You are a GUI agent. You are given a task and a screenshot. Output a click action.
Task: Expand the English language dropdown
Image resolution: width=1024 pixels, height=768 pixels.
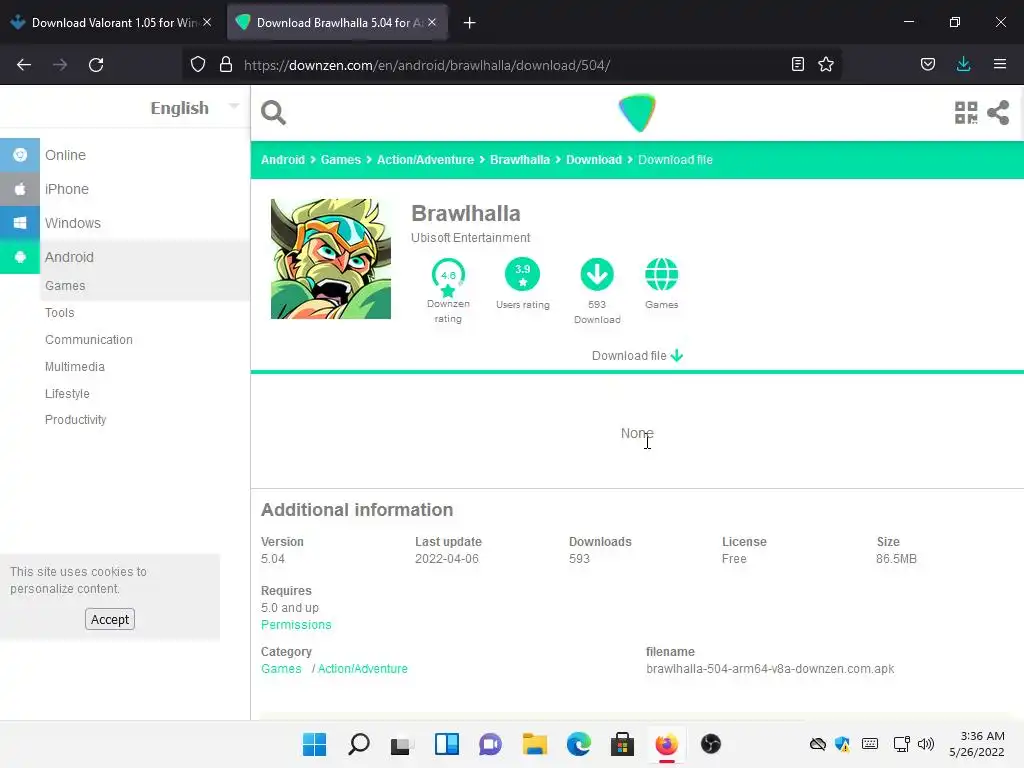pyautogui.click(x=195, y=108)
